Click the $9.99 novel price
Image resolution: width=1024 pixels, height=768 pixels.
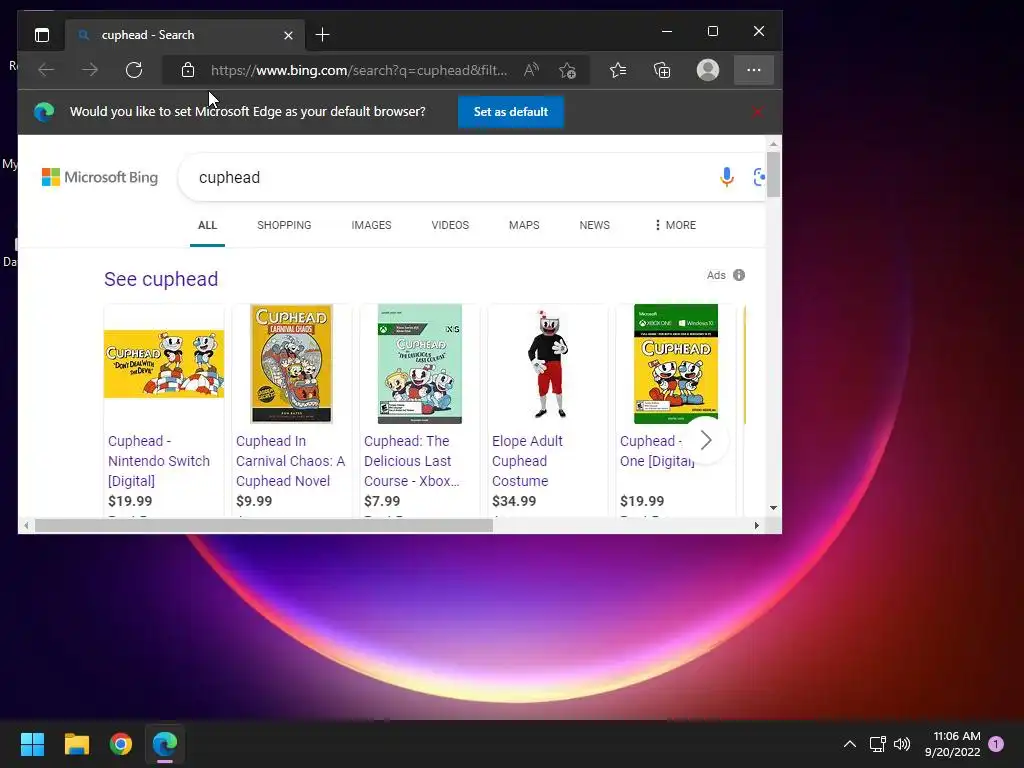coord(254,501)
